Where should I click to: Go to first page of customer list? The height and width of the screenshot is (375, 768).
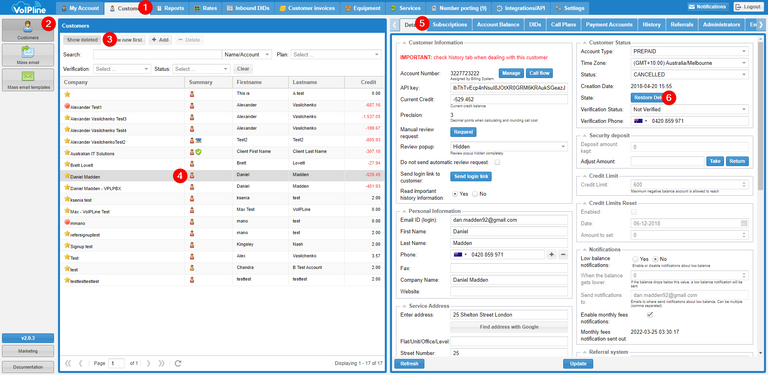(68, 363)
